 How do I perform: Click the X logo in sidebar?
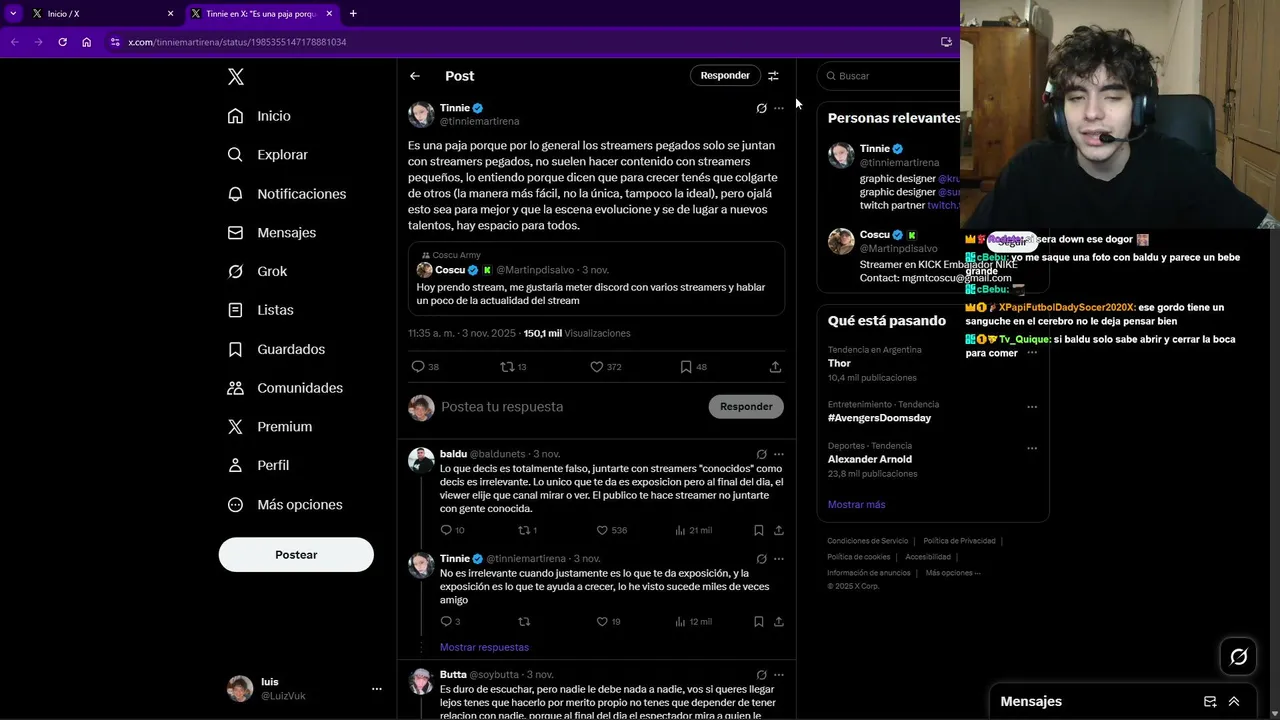click(236, 77)
